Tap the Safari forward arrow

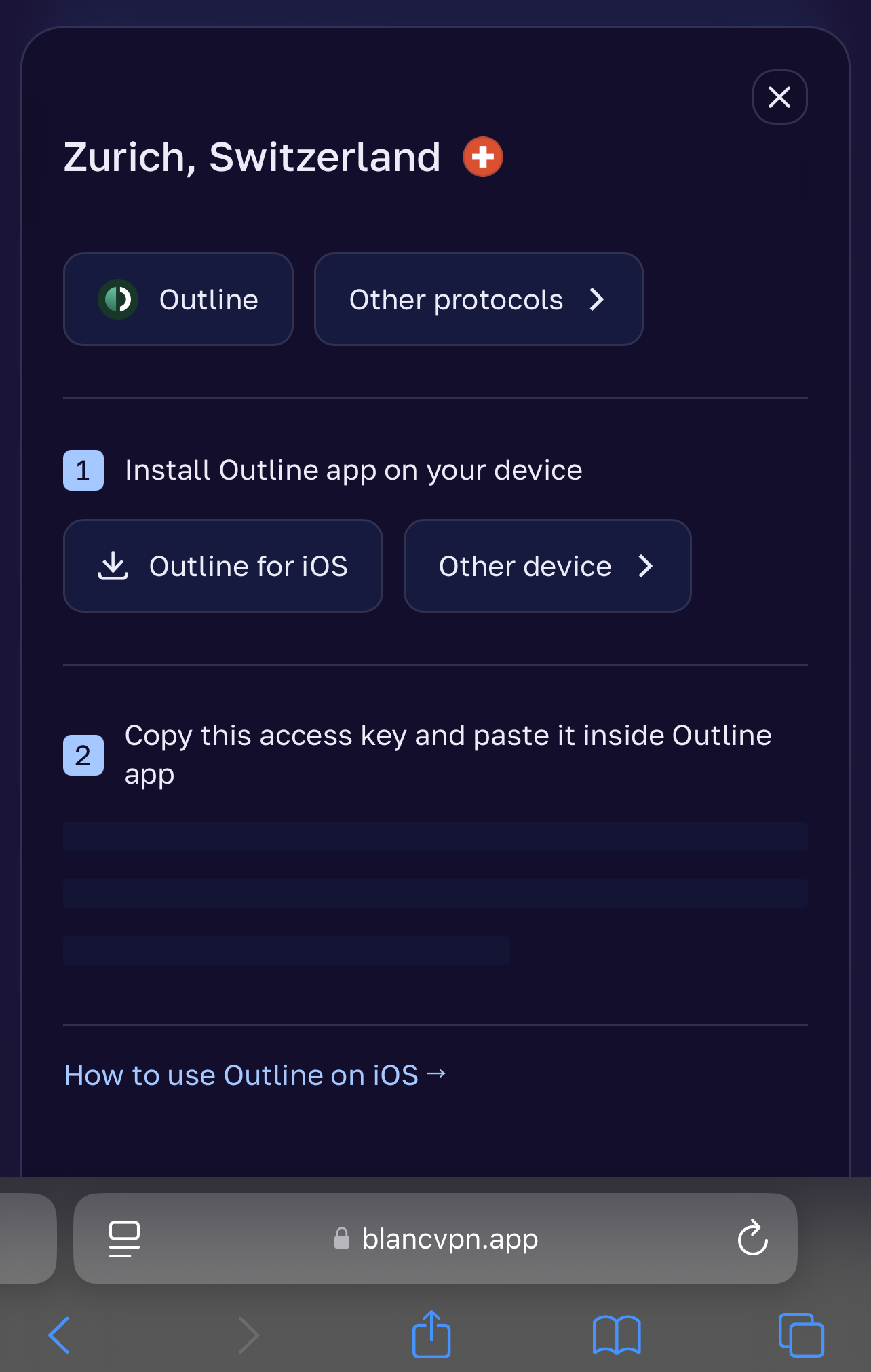pyautogui.click(x=249, y=1335)
